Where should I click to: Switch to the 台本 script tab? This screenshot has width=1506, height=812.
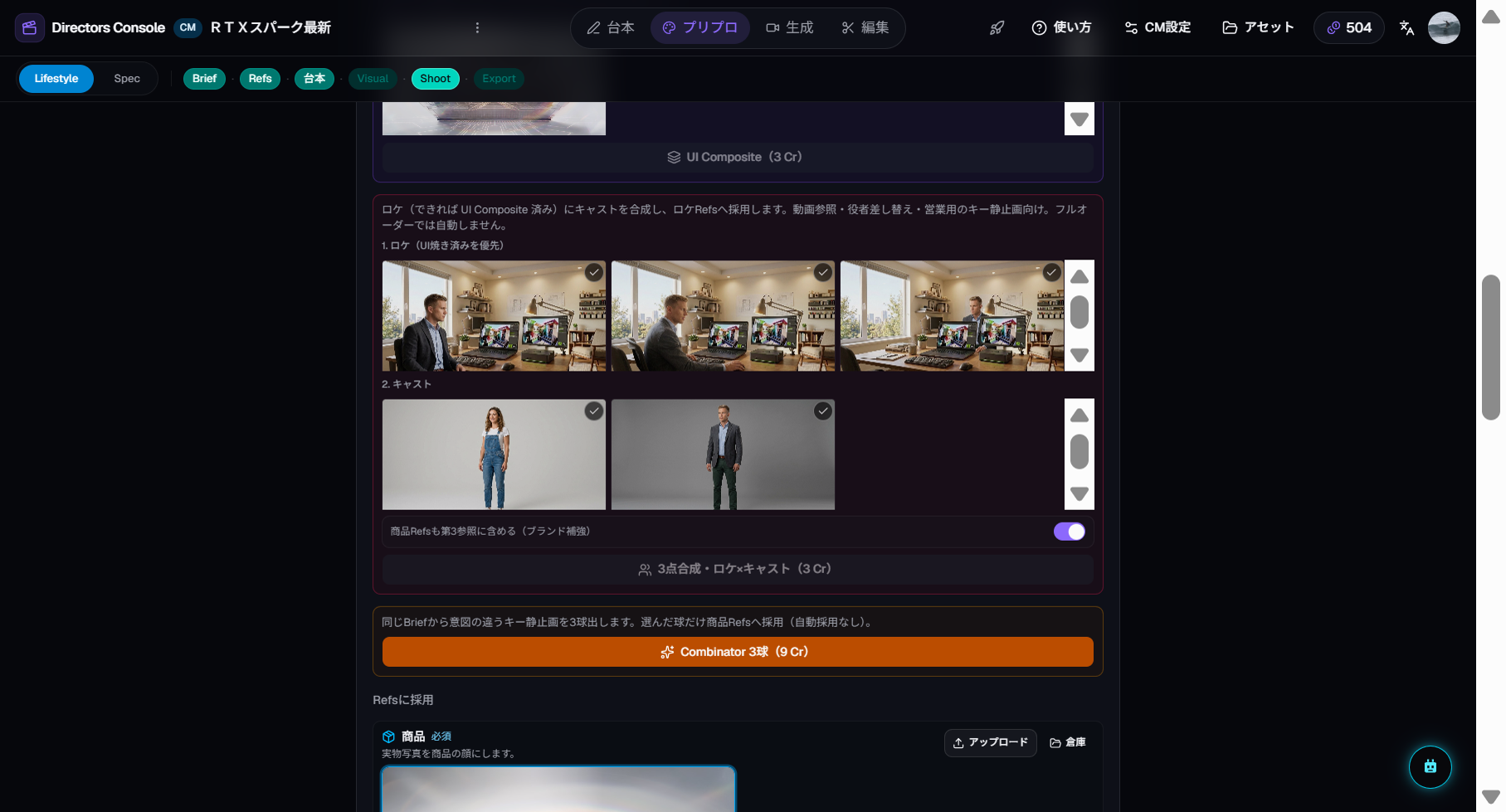[x=611, y=27]
